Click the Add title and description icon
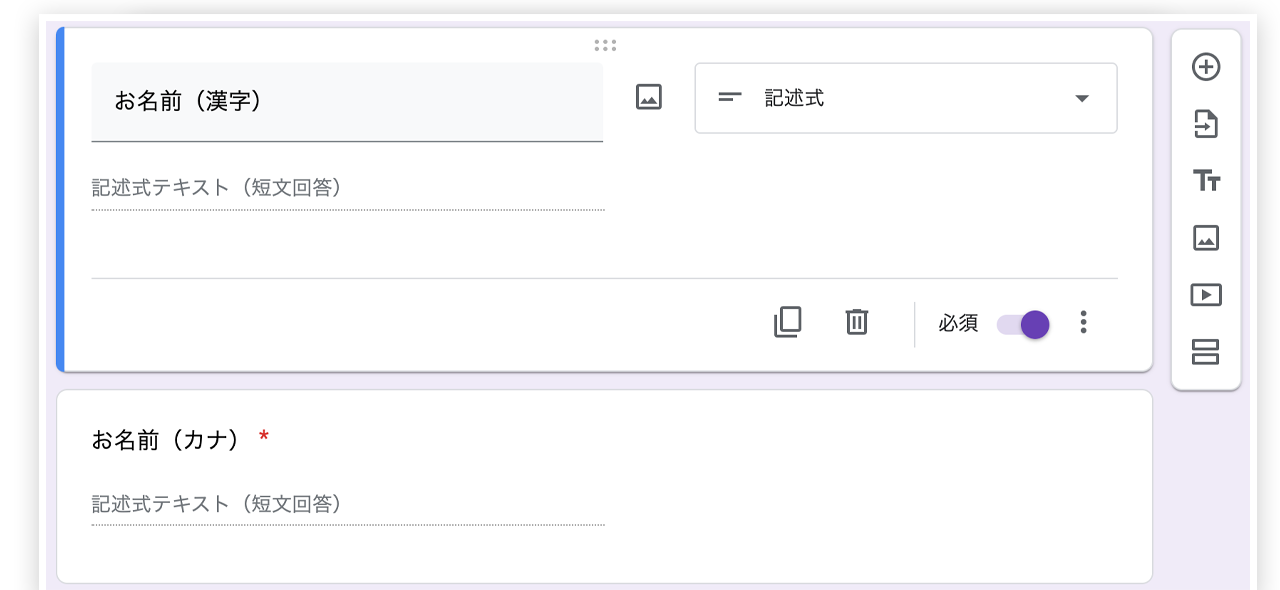The width and height of the screenshot is (1280, 590). click(1206, 181)
